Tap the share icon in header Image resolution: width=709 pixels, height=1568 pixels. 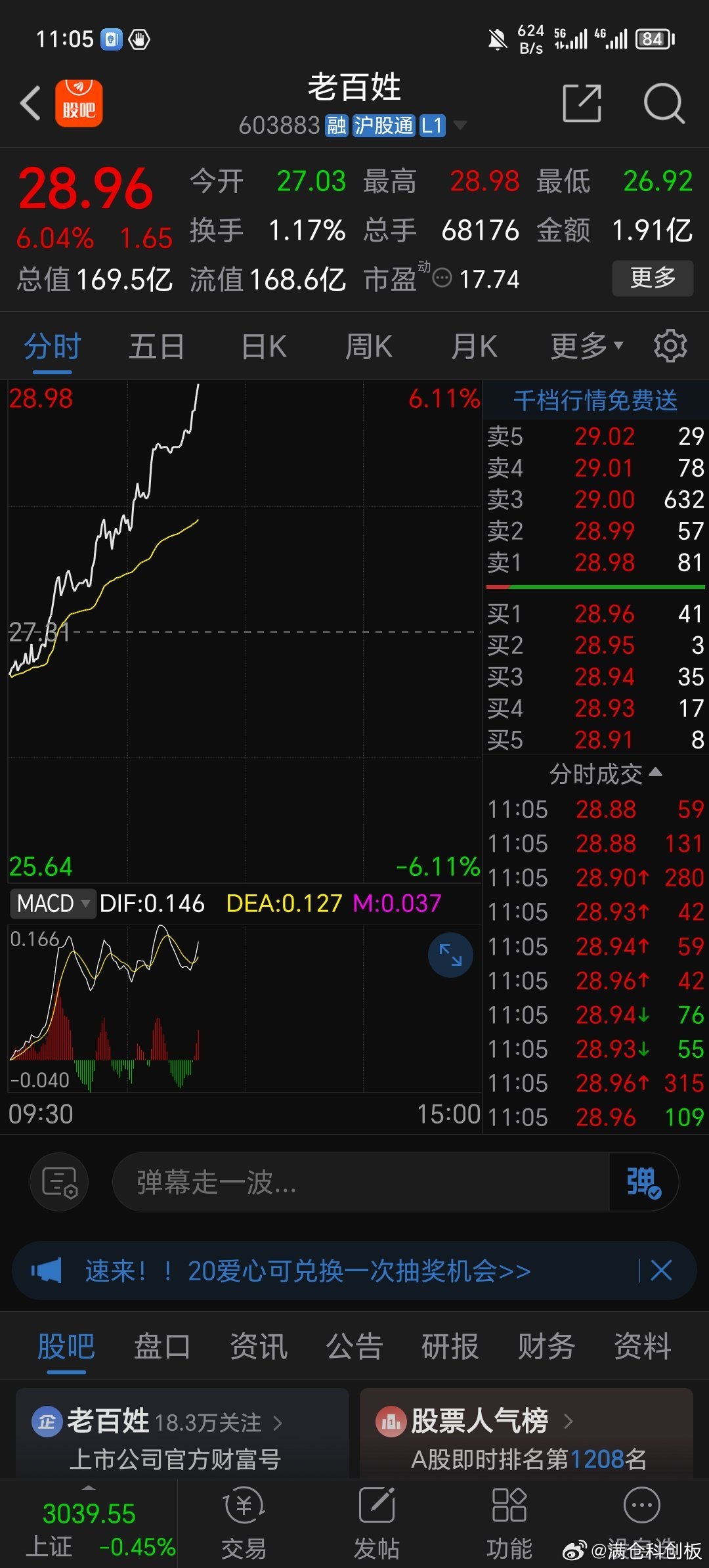(582, 103)
